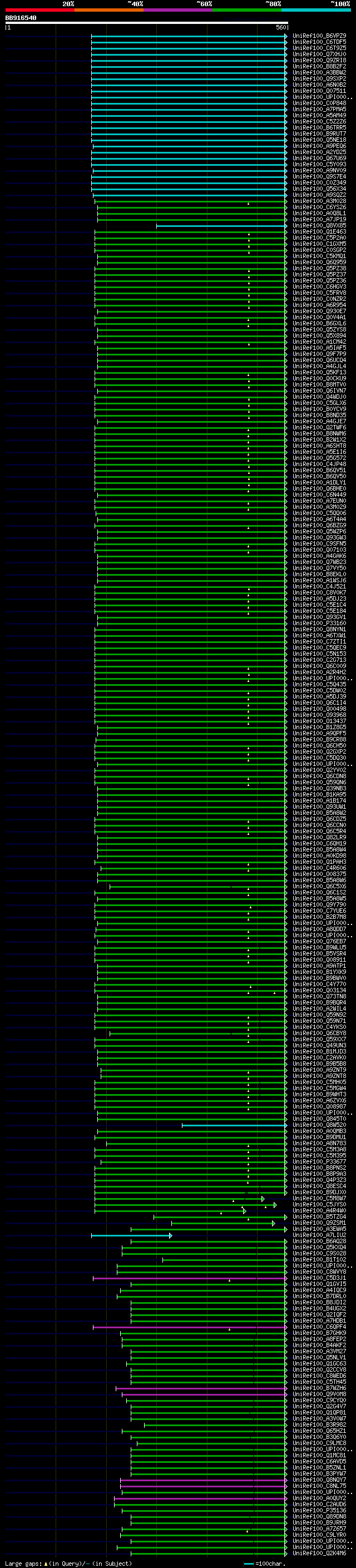Select hit label UniRef100_A7JP19
Viewport: 356px width, 1568px height.
click(x=319, y=219)
